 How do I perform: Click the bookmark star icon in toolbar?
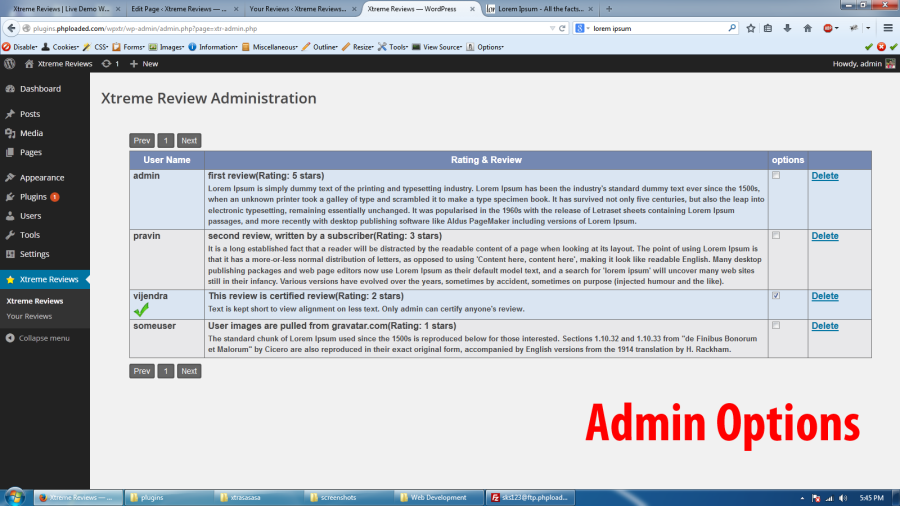click(751, 28)
